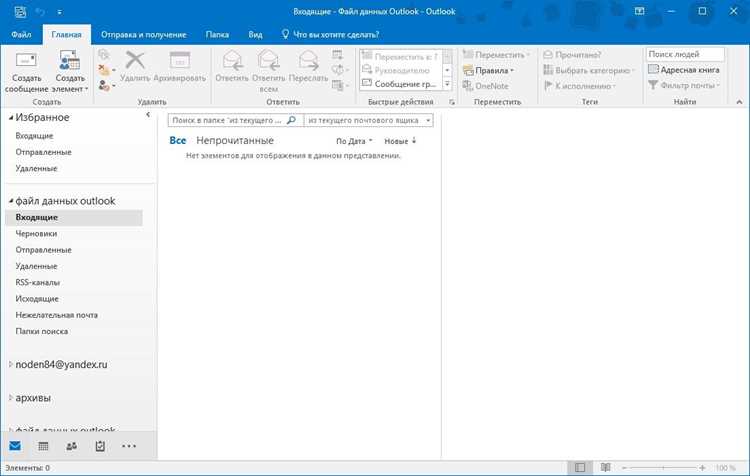Switch to Normal view in status bar
The width and height of the screenshot is (750, 476).
point(580,467)
